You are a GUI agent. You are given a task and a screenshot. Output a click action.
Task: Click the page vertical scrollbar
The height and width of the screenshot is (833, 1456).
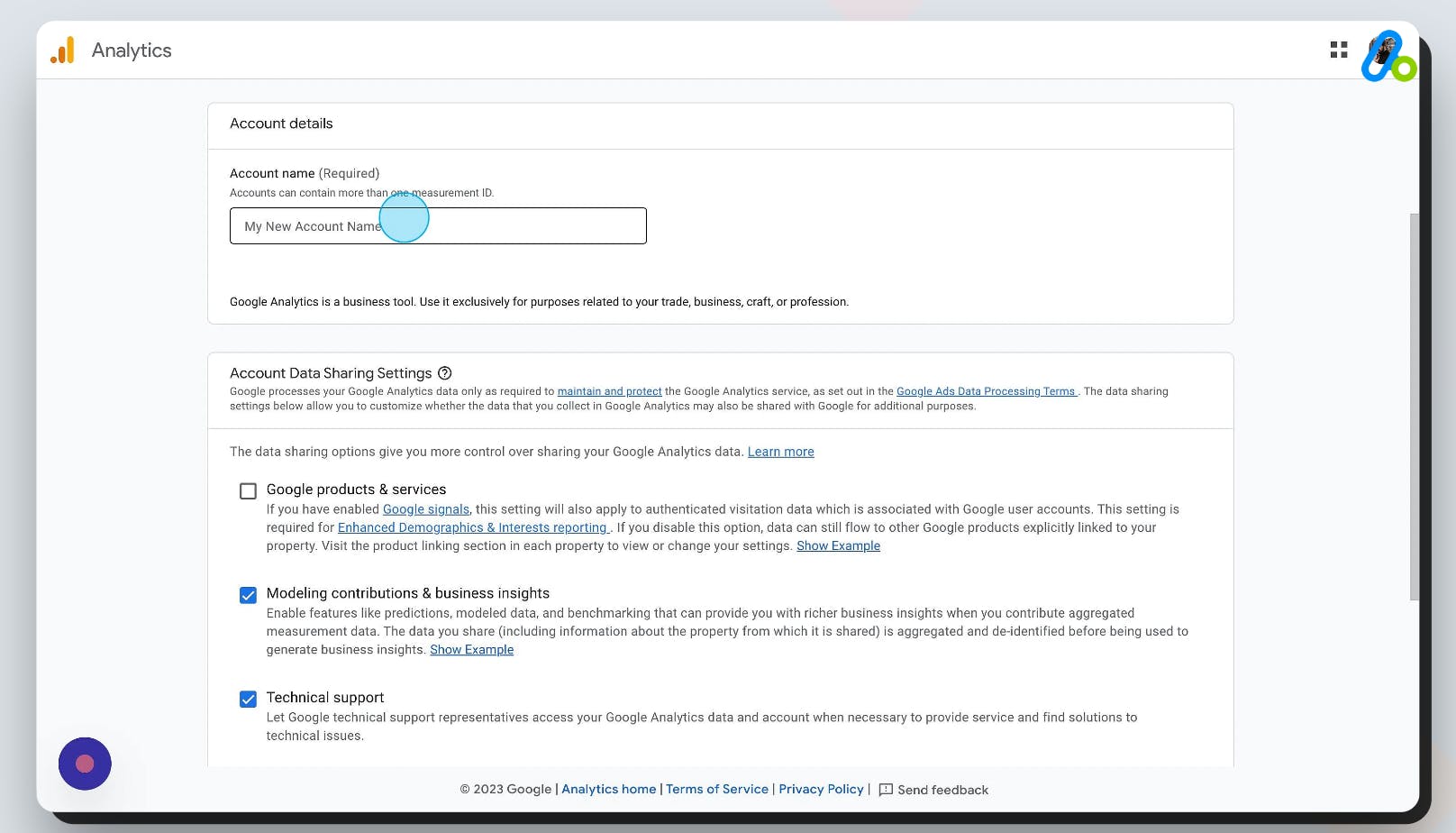(1414, 406)
